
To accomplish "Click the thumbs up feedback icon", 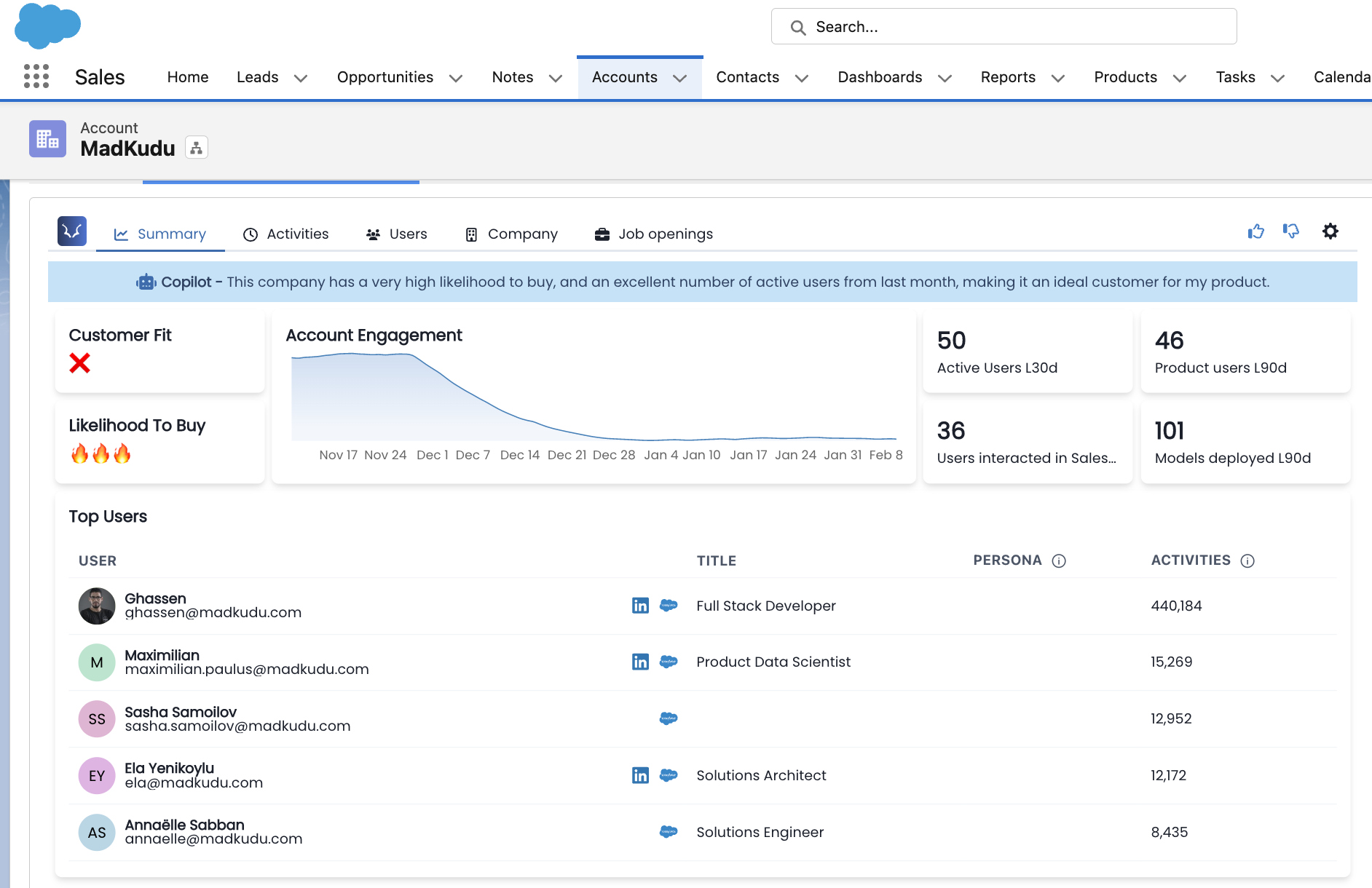I will click(x=1256, y=231).
